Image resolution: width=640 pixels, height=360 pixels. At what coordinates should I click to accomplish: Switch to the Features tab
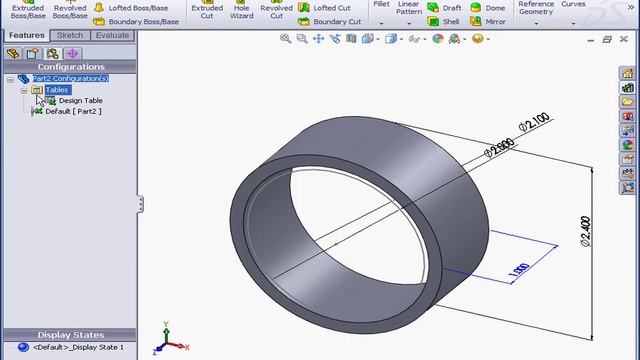point(27,36)
